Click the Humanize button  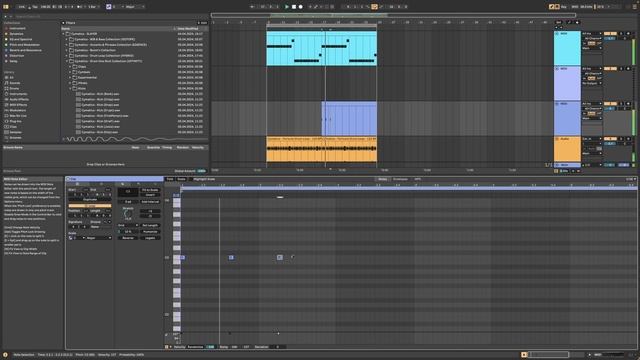(x=150, y=231)
